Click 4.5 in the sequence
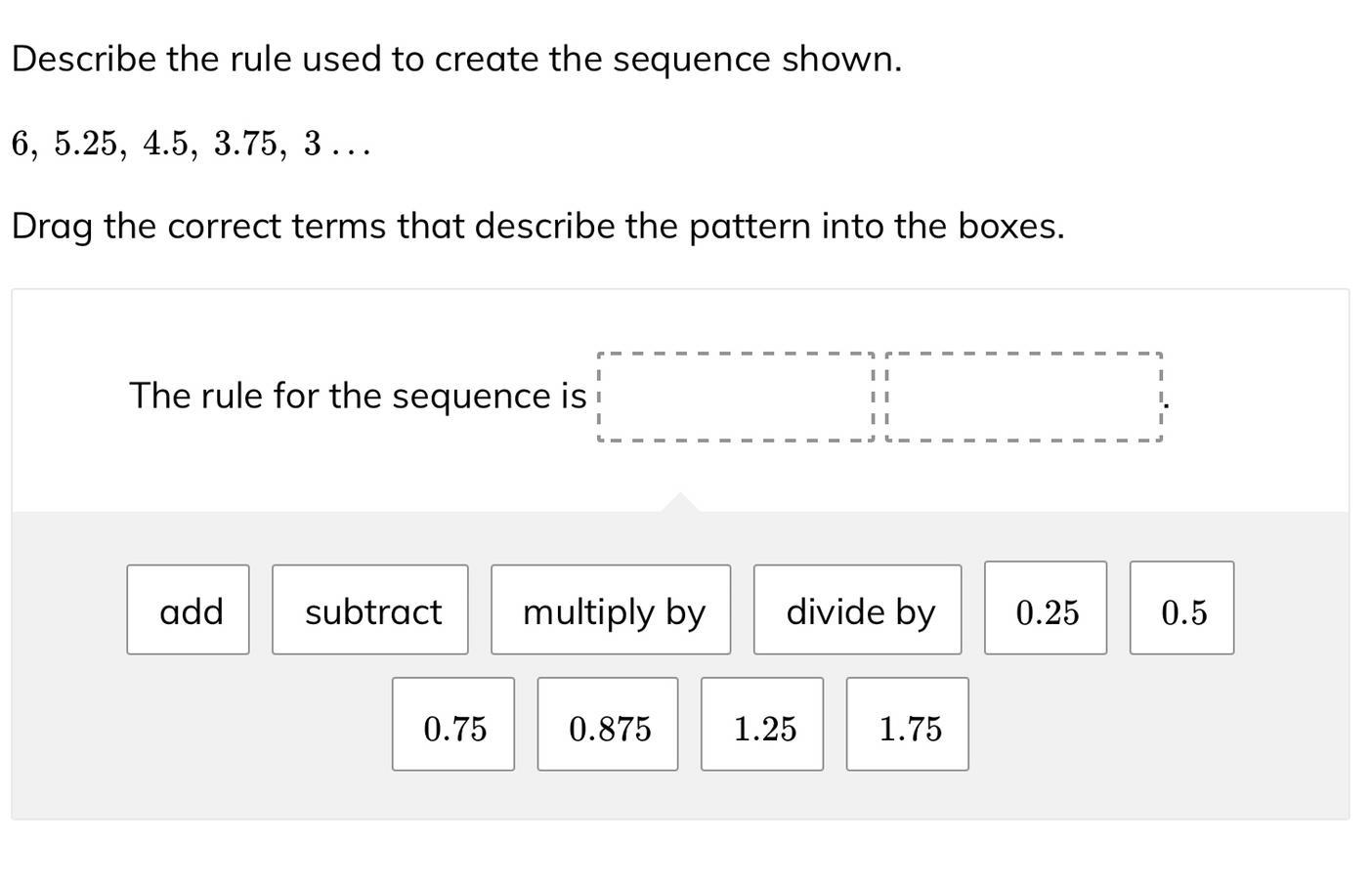The height and width of the screenshot is (883, 1372). [x=166, y=145]
